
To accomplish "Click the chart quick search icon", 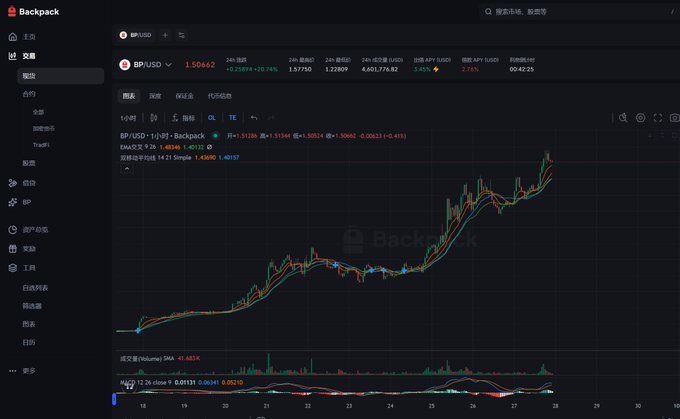I will tap(623, 118).
